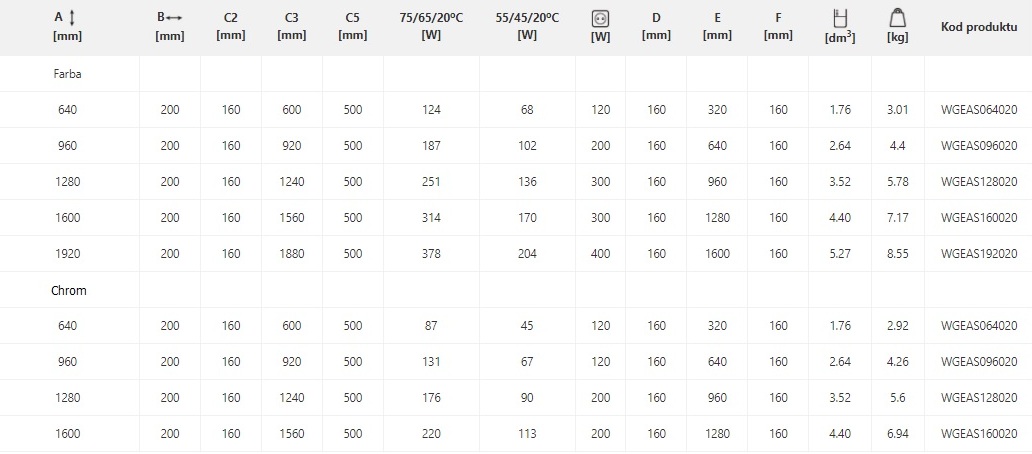Click the vertical height arrow icon beside A
The height and width of the screenshot is (454, 1032).
click(x=72, y=18)
